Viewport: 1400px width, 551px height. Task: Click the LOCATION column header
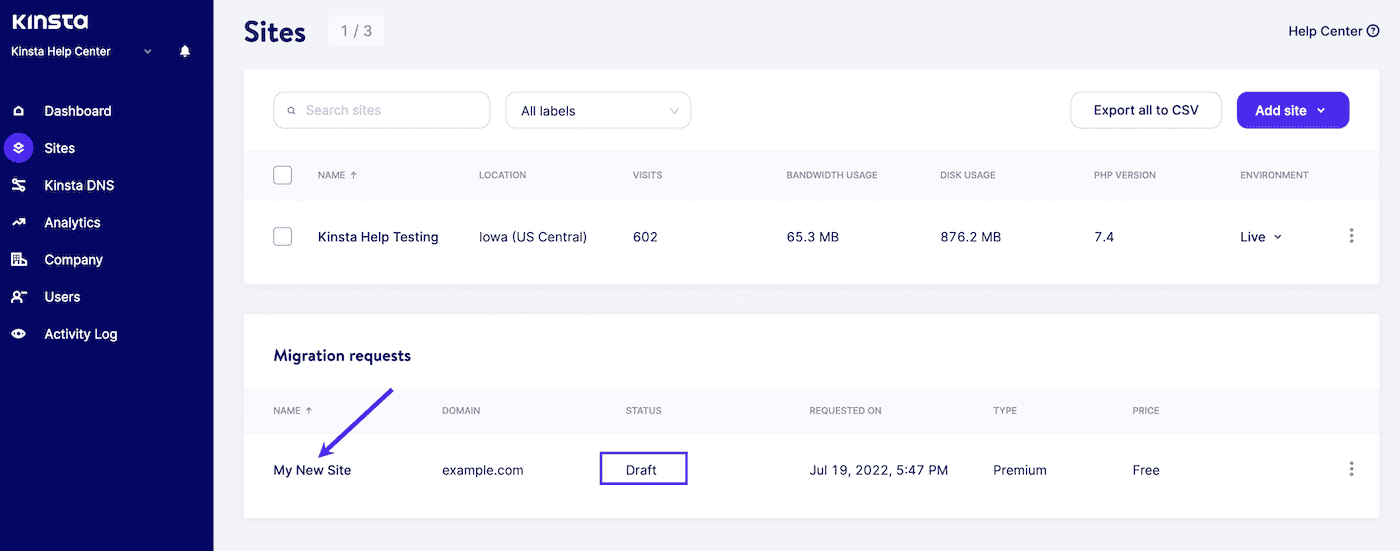(x=503, y=175)
